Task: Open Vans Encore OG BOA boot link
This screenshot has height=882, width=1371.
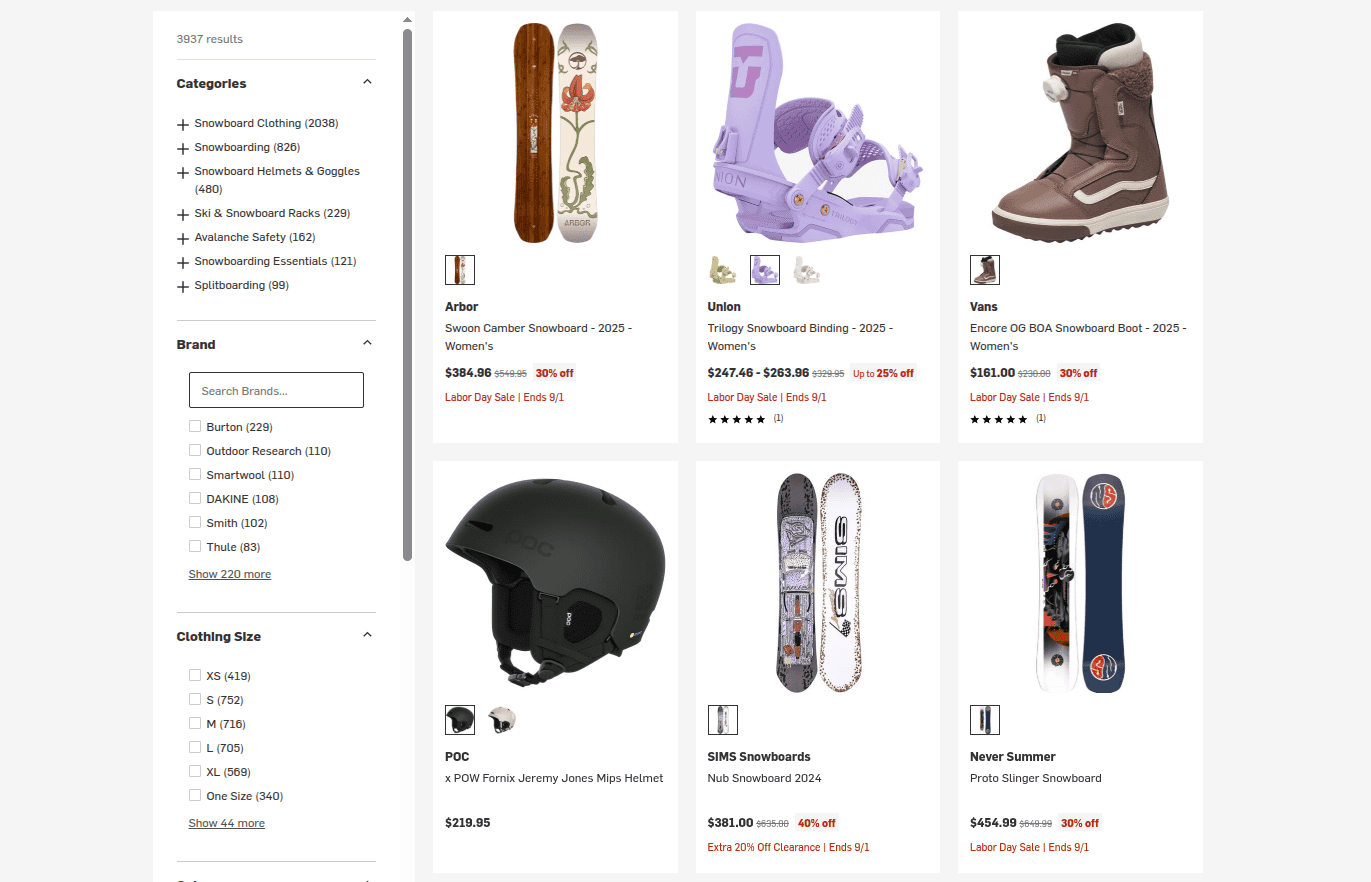Action: click(1078, 337)
